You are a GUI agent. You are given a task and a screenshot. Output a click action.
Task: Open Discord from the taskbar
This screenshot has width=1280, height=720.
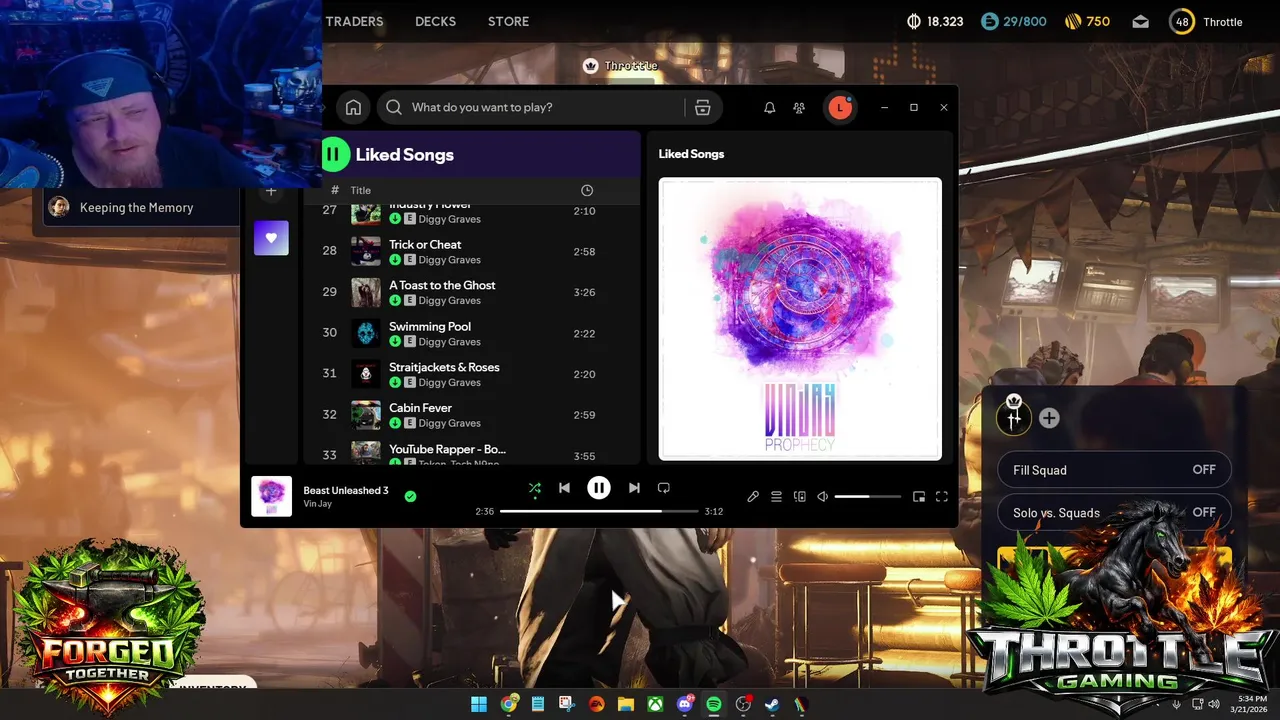click(x=685, y=704)
